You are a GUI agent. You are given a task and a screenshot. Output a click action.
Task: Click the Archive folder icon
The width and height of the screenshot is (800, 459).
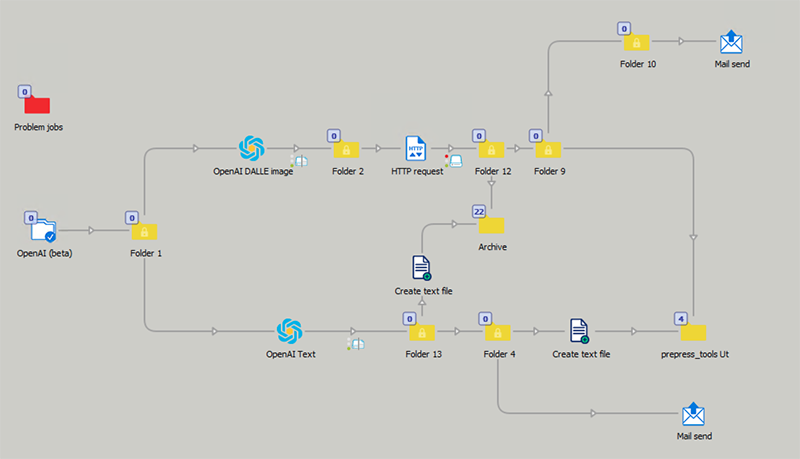tap(491, 225)
